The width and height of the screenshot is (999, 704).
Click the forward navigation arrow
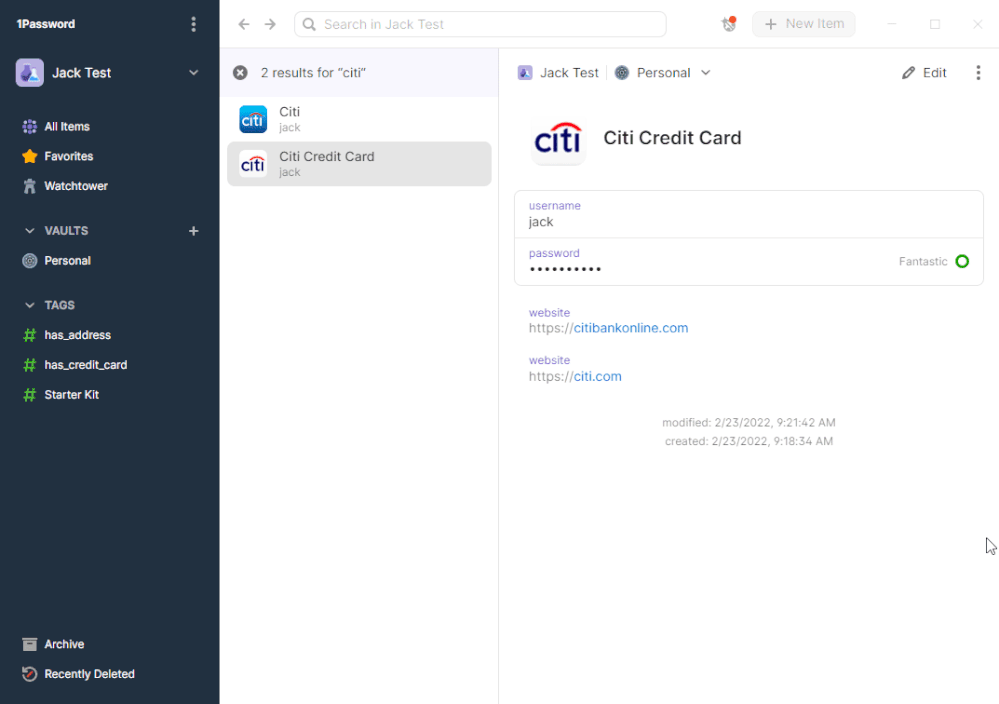click(270, 24)
